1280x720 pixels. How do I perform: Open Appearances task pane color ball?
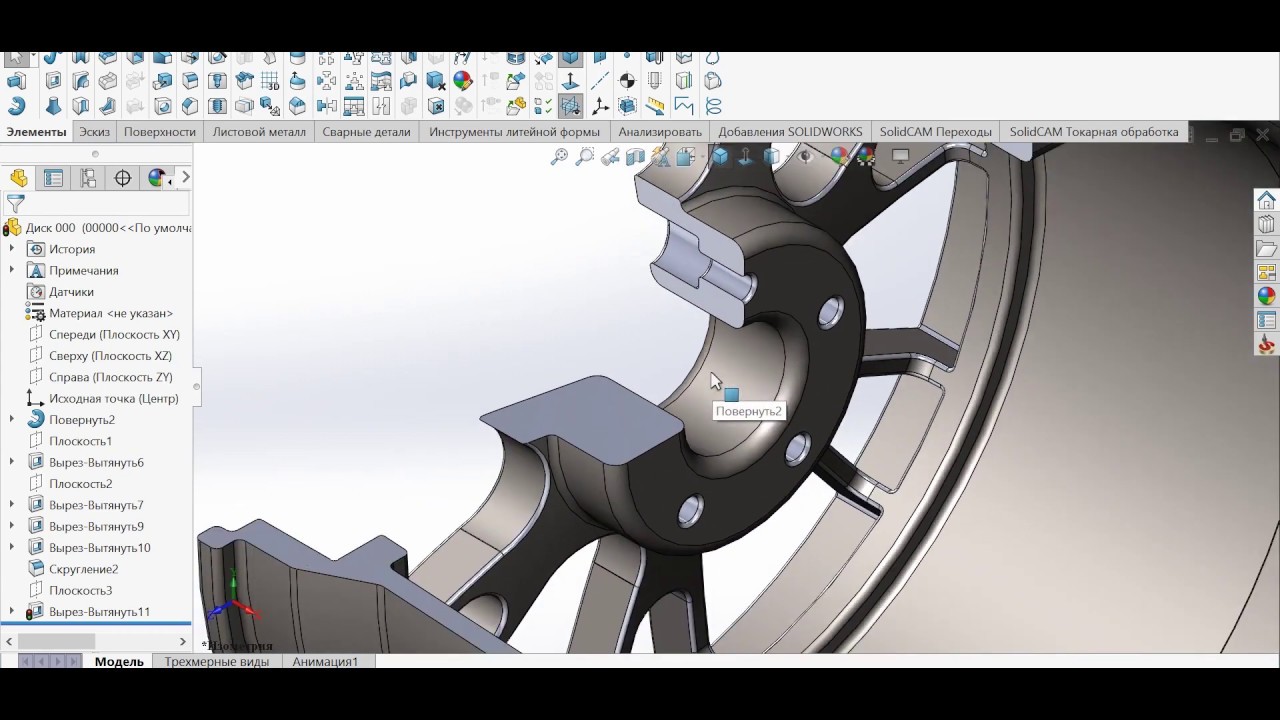click(x=1266, y=296)
